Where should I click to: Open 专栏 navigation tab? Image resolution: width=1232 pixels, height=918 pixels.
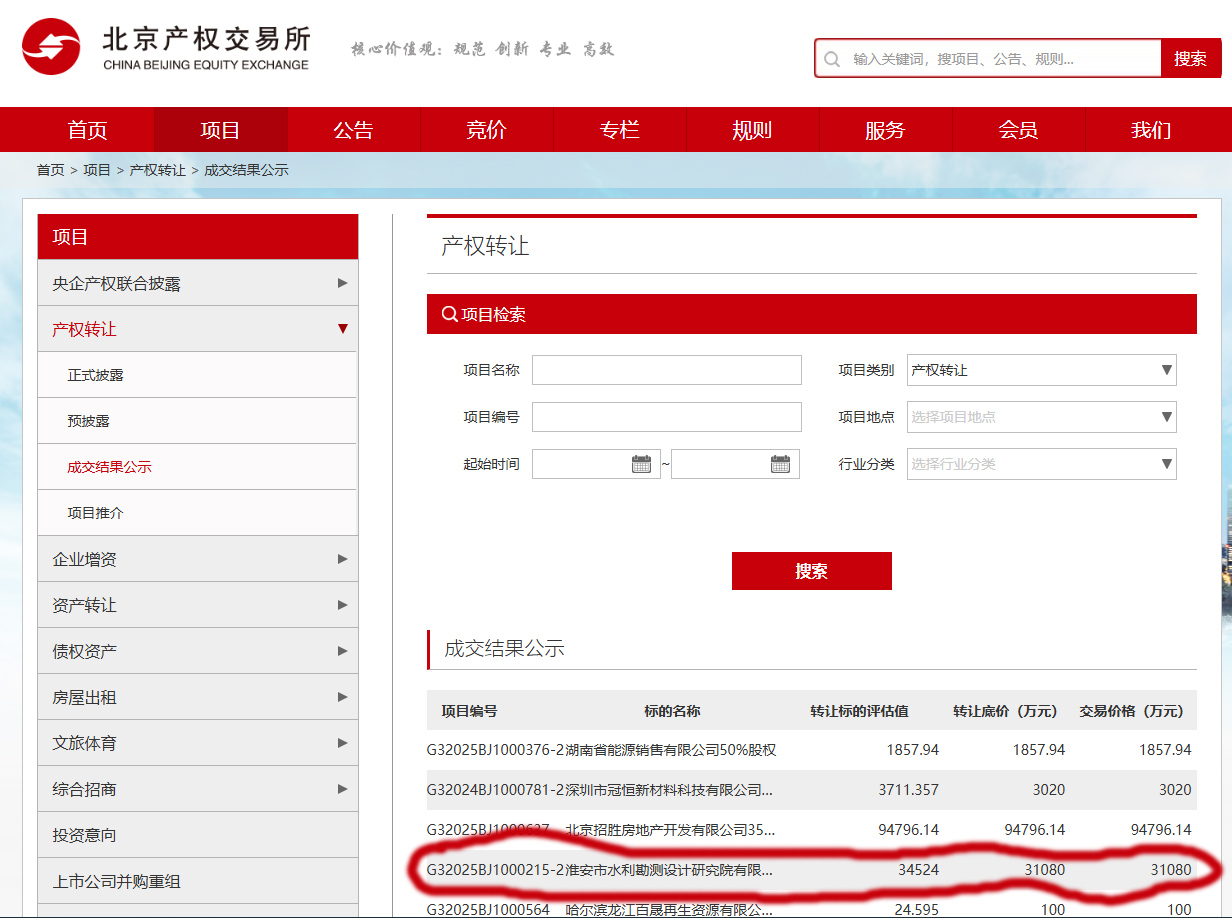pyautogui.click(x=619, y=130)
